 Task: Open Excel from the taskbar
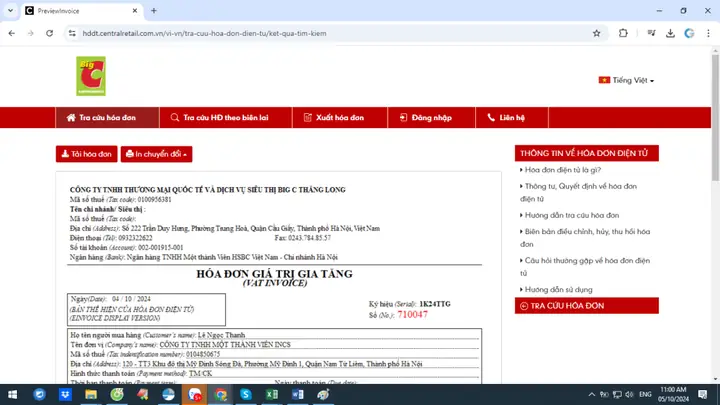271,394
